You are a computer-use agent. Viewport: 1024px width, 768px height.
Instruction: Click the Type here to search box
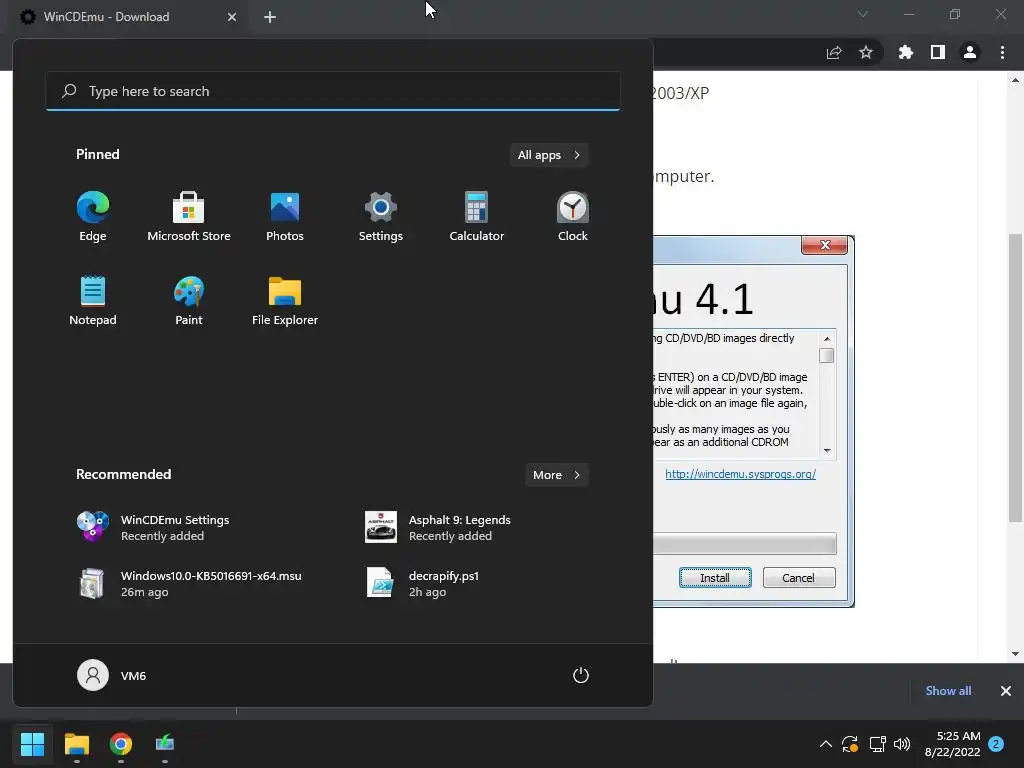click(x=333, y=91)
